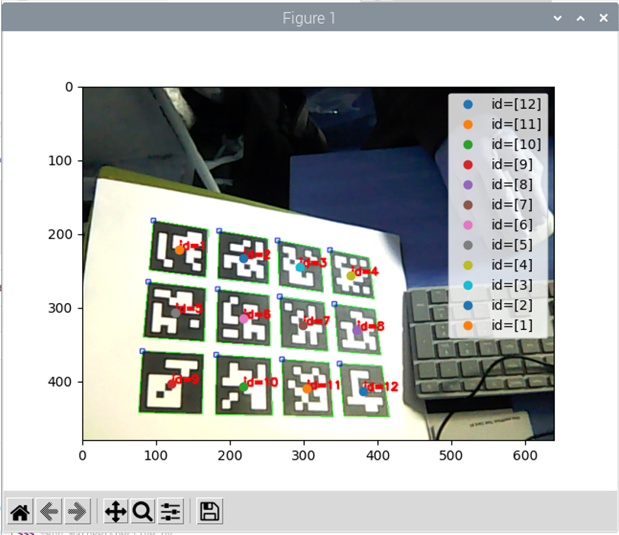
Task: Close the Figure 1 window
Action: click(x=603, y=18)
